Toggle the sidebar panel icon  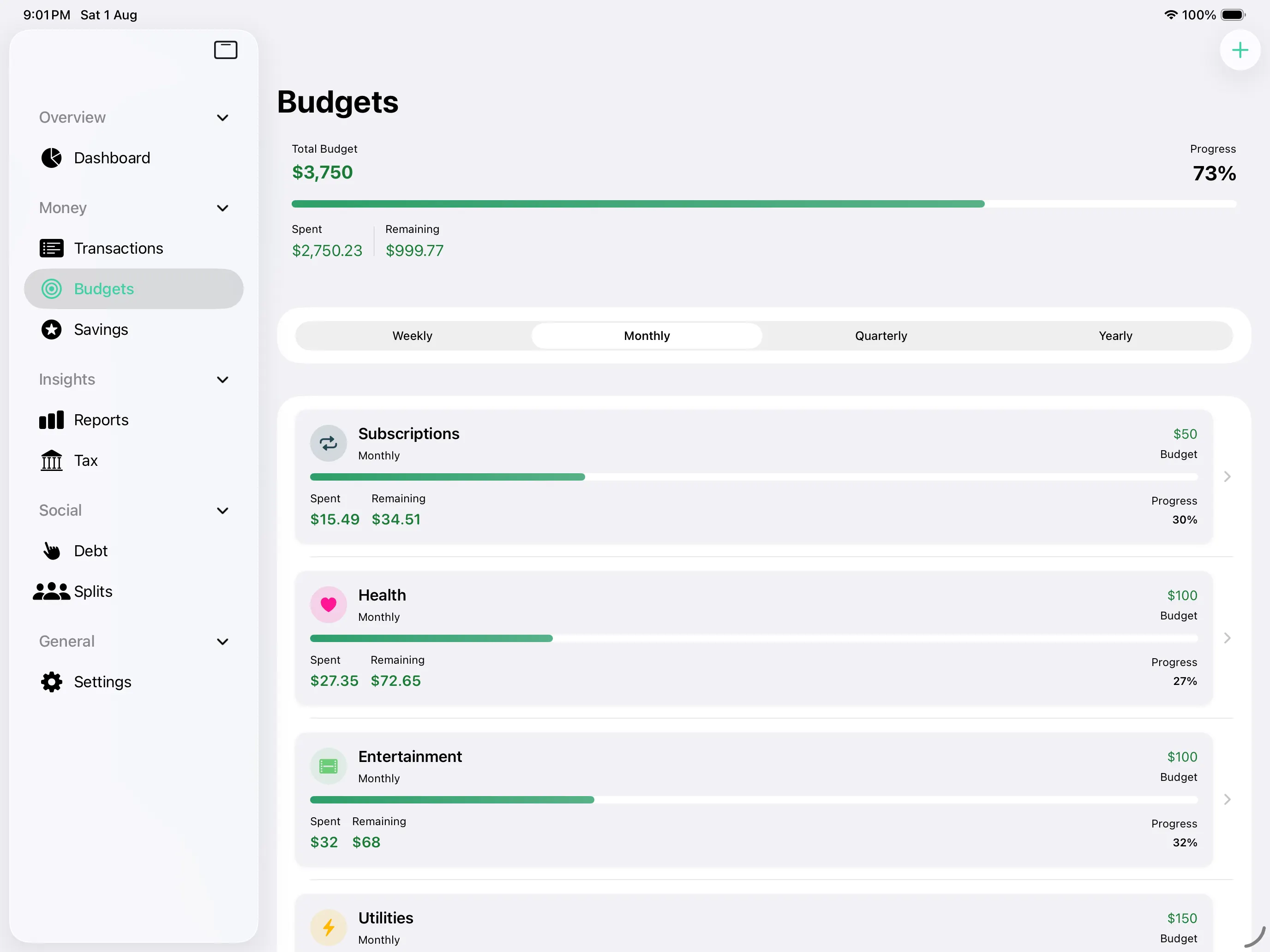(226, 50)
